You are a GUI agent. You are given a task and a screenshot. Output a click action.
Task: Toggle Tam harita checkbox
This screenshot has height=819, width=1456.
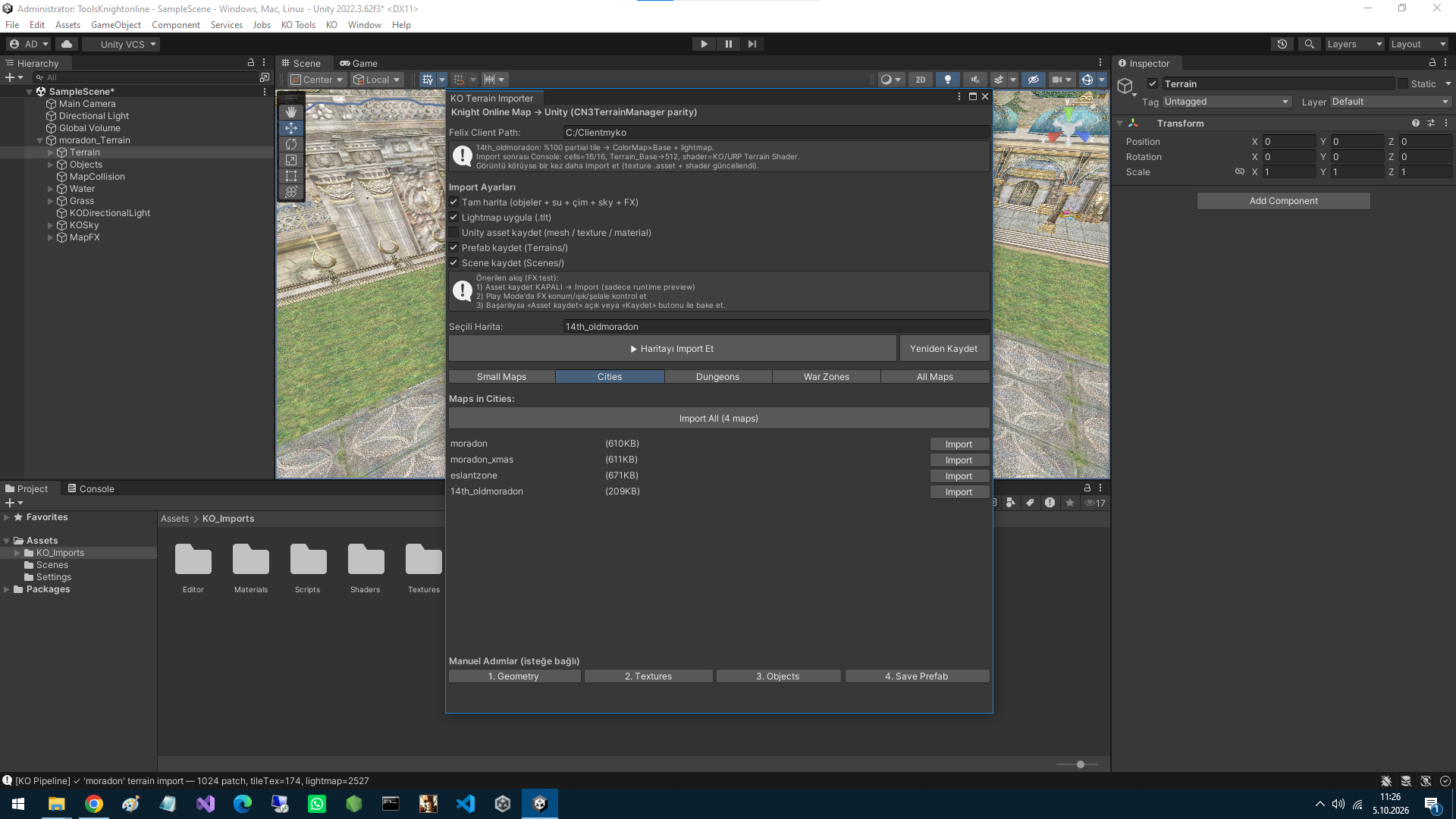453,202
